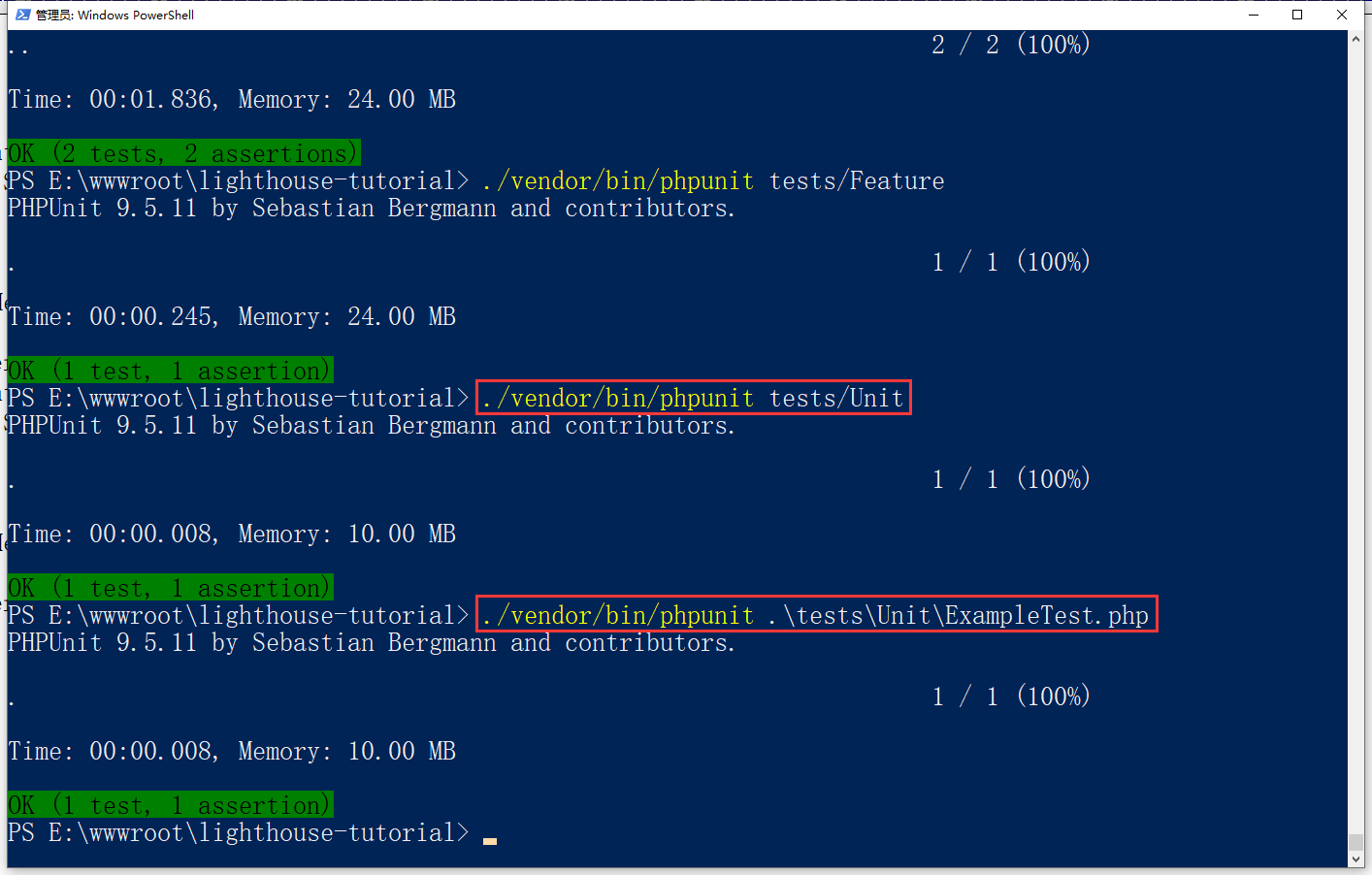
Task: Click the "Time: 00:01.836" result line
Action: (232, 100)
